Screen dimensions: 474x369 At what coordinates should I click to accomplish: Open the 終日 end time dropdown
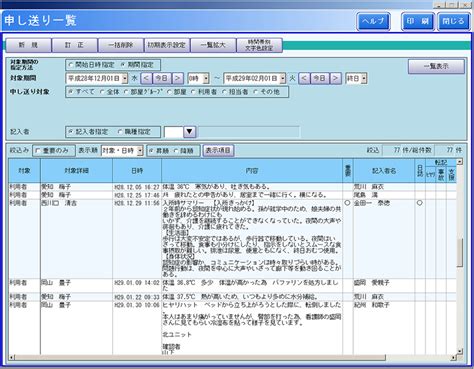coord(364,79)
